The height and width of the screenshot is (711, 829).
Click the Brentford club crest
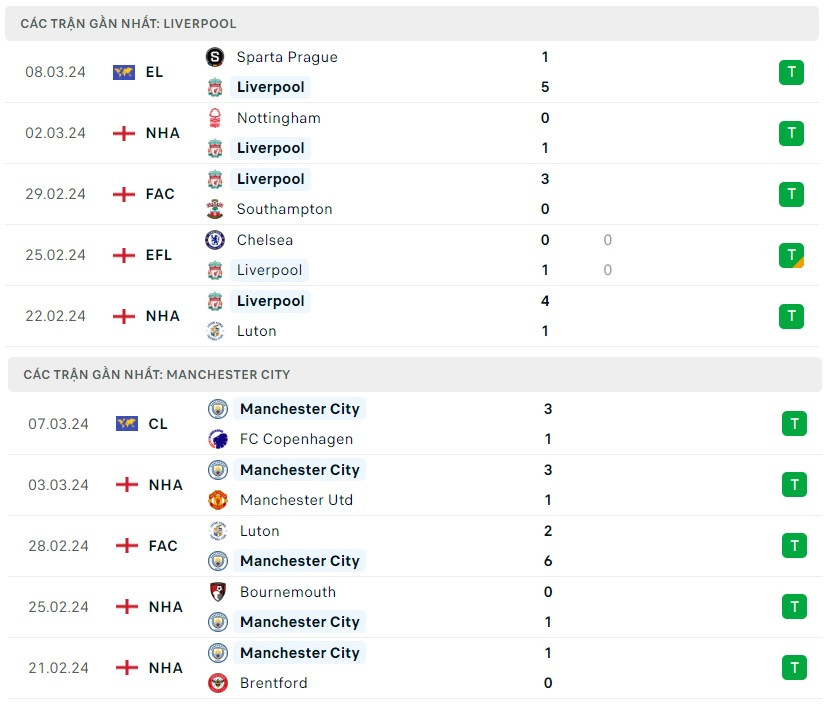pyautogui.click(x=218, y=683)
